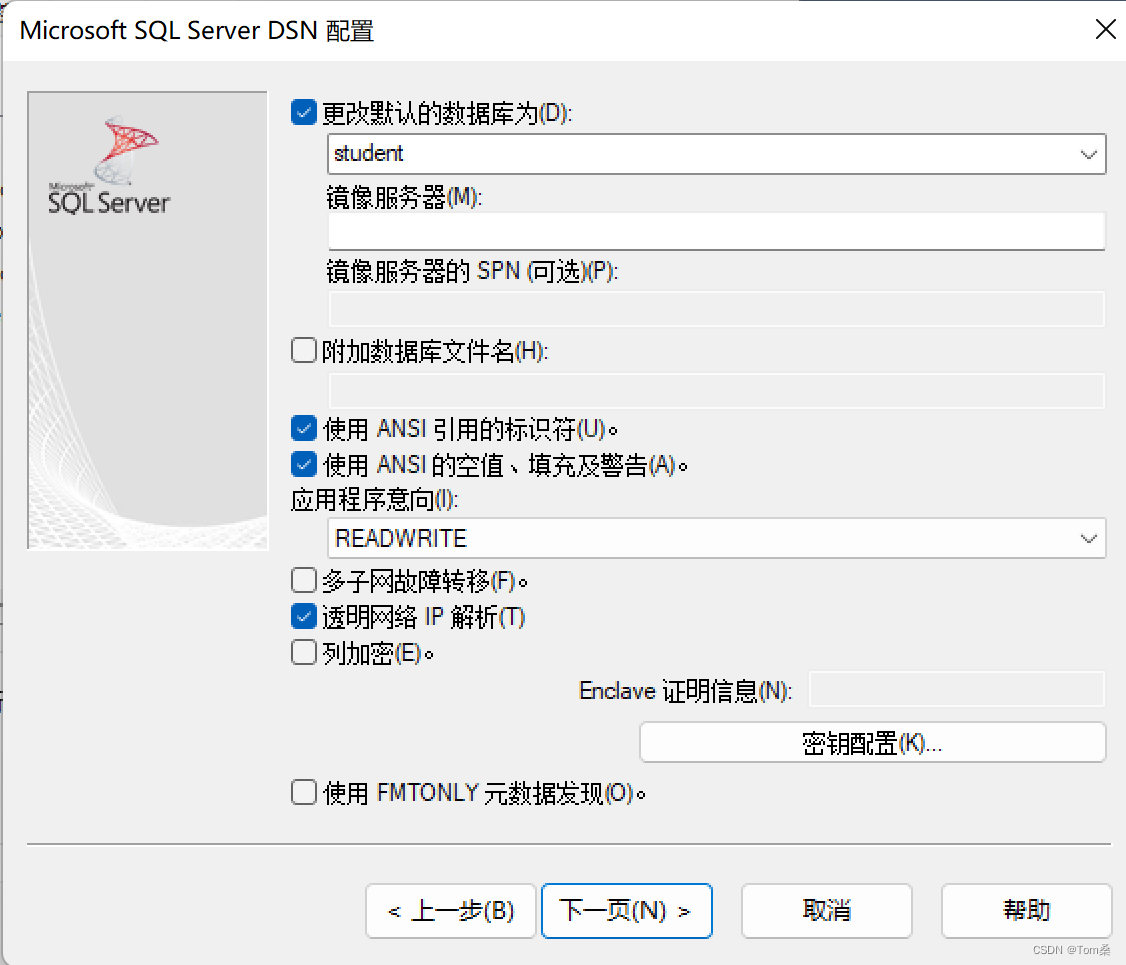The width and height of the screenshot is (1126, 965).
Task: Click the attach database filename text box
Action: [716, 391]
